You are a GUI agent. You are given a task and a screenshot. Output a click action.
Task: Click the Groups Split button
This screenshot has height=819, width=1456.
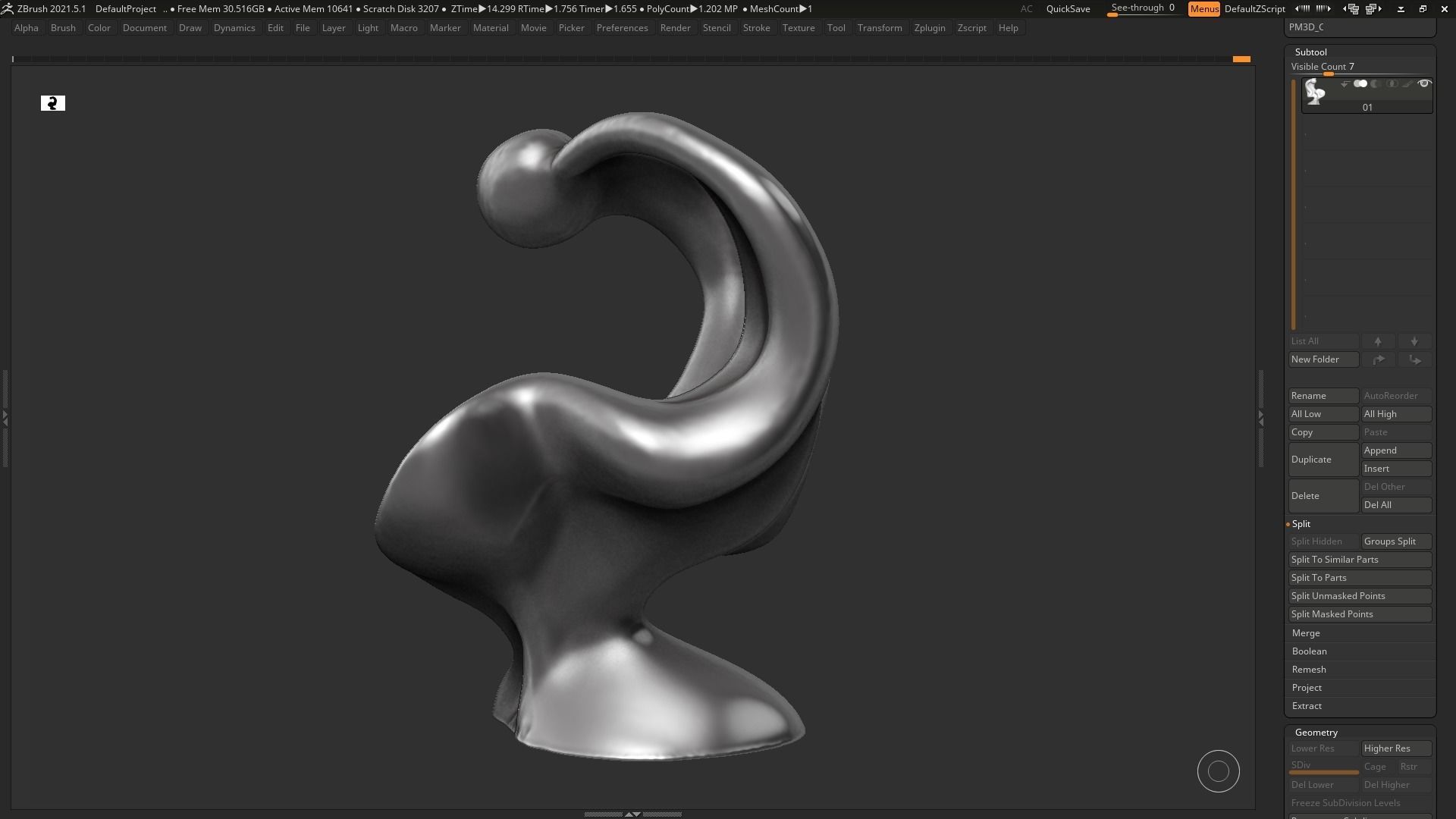point(1396,541)
